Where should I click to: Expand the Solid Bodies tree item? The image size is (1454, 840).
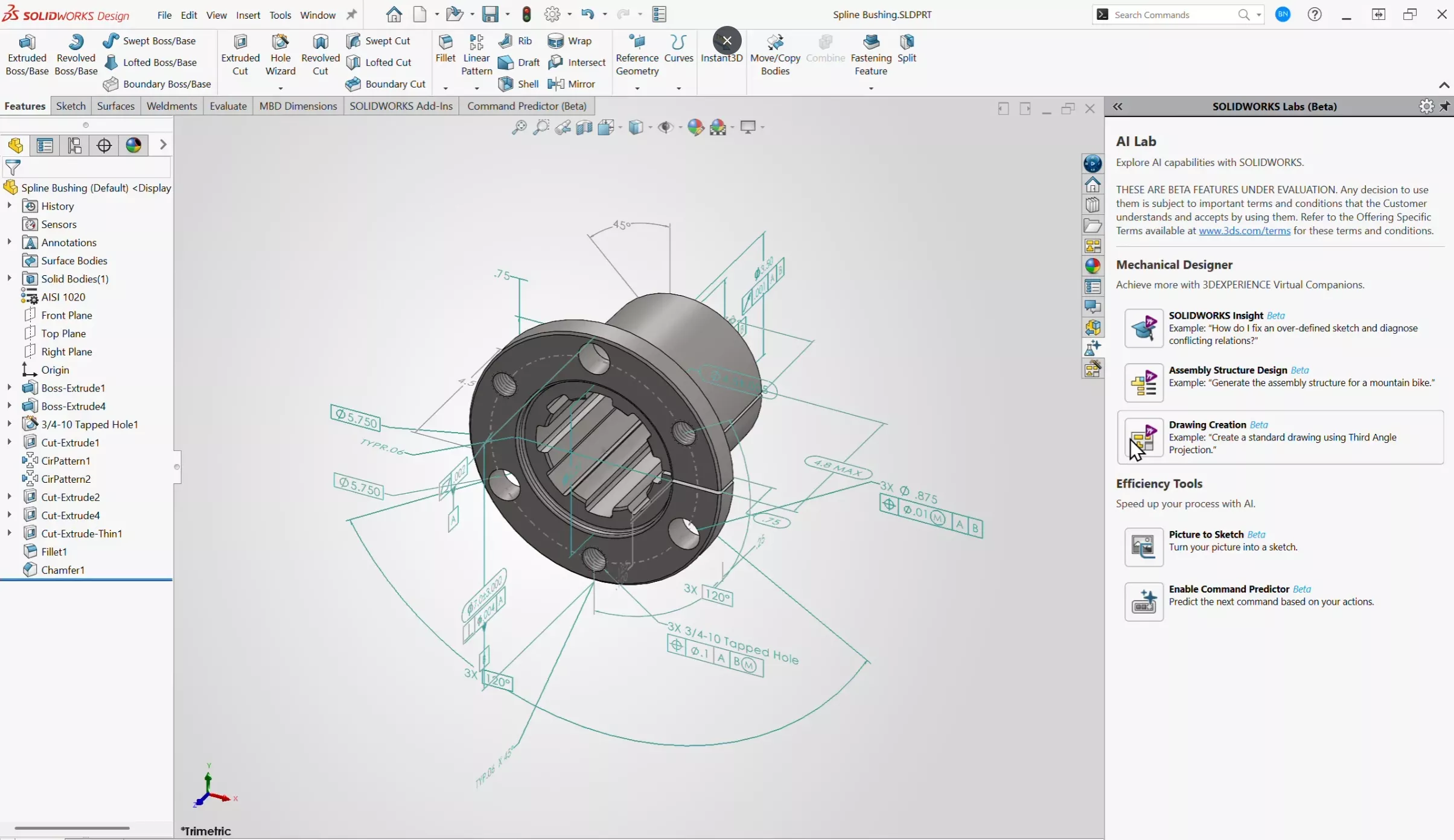tap(8, 278)
